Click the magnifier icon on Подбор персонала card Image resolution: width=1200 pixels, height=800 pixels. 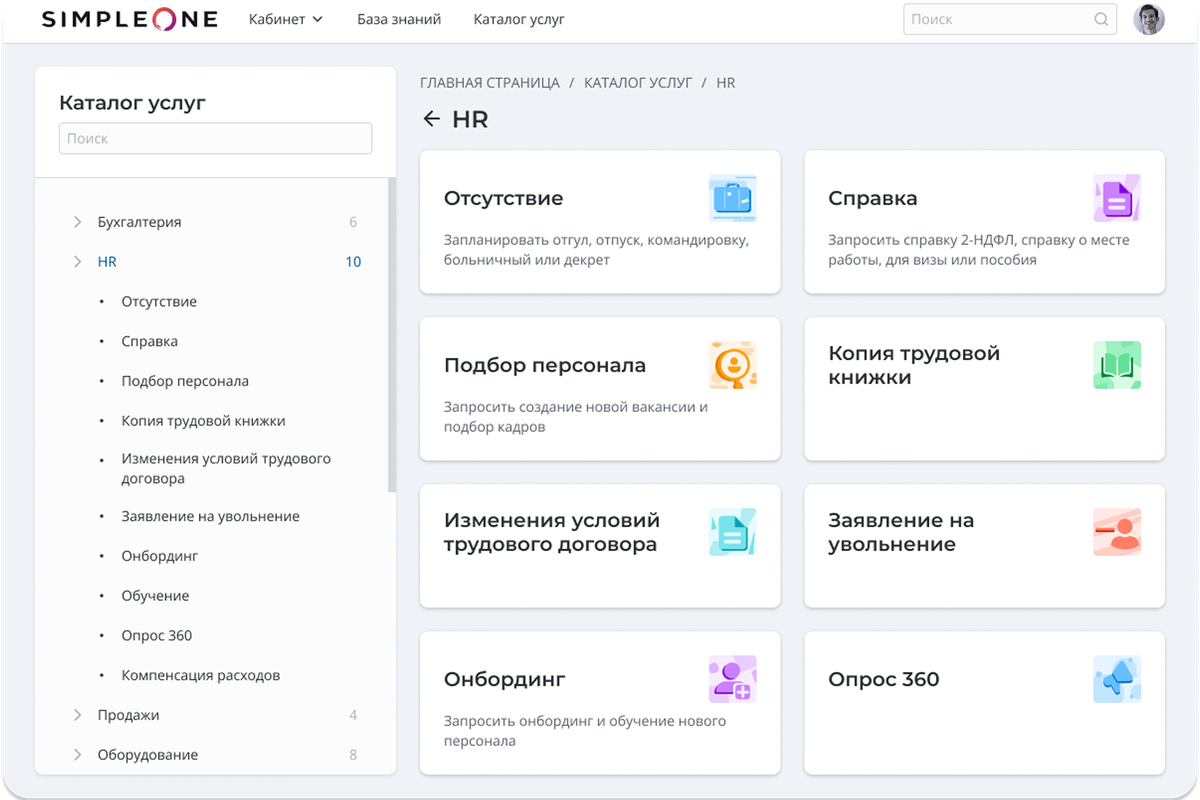click(732, 365)
